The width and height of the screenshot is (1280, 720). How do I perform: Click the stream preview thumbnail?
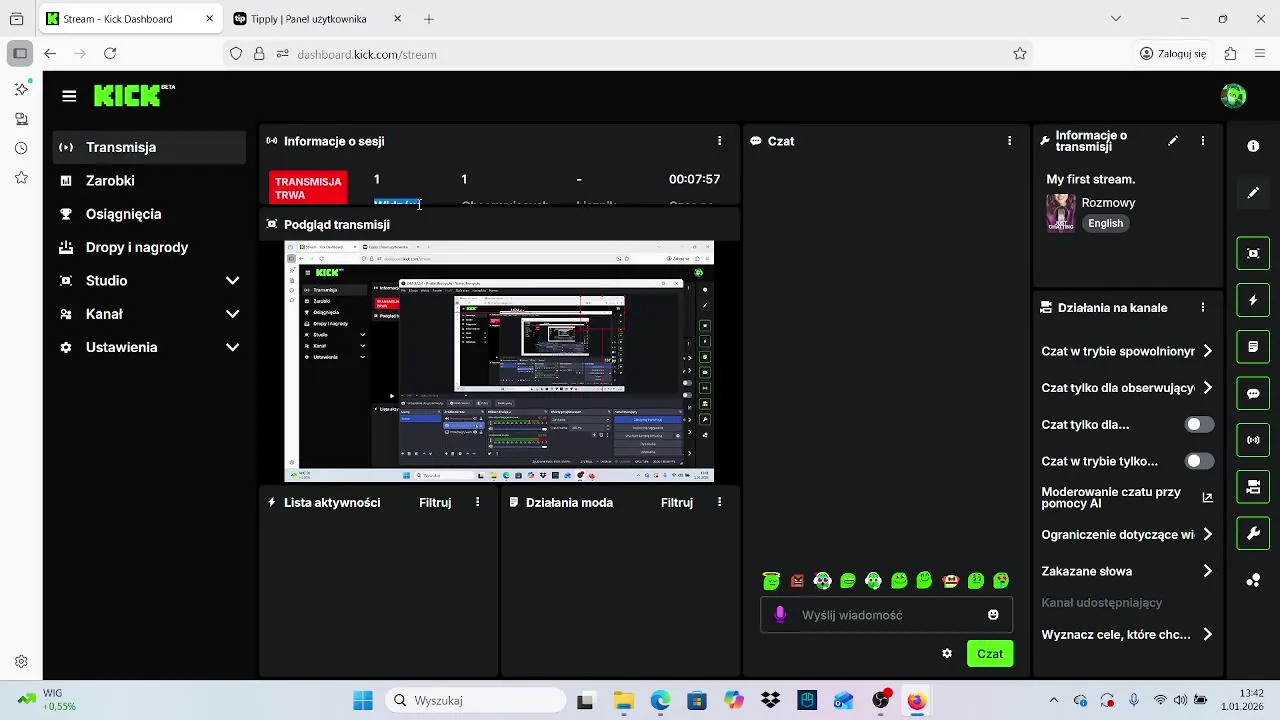pos(499,362)
